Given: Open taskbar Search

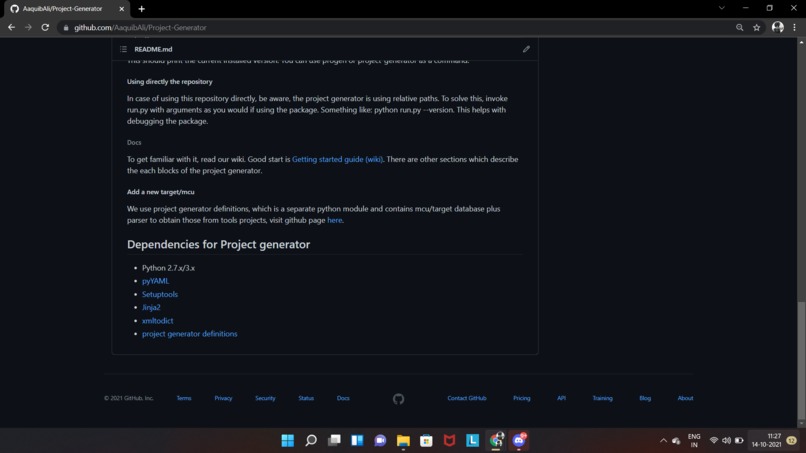Looking at the screenshot, I should tap(311, 441).
